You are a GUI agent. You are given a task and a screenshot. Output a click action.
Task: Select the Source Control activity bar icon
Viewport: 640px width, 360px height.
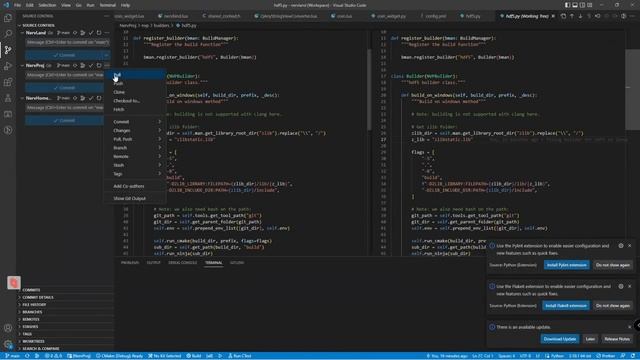[8, 50]
